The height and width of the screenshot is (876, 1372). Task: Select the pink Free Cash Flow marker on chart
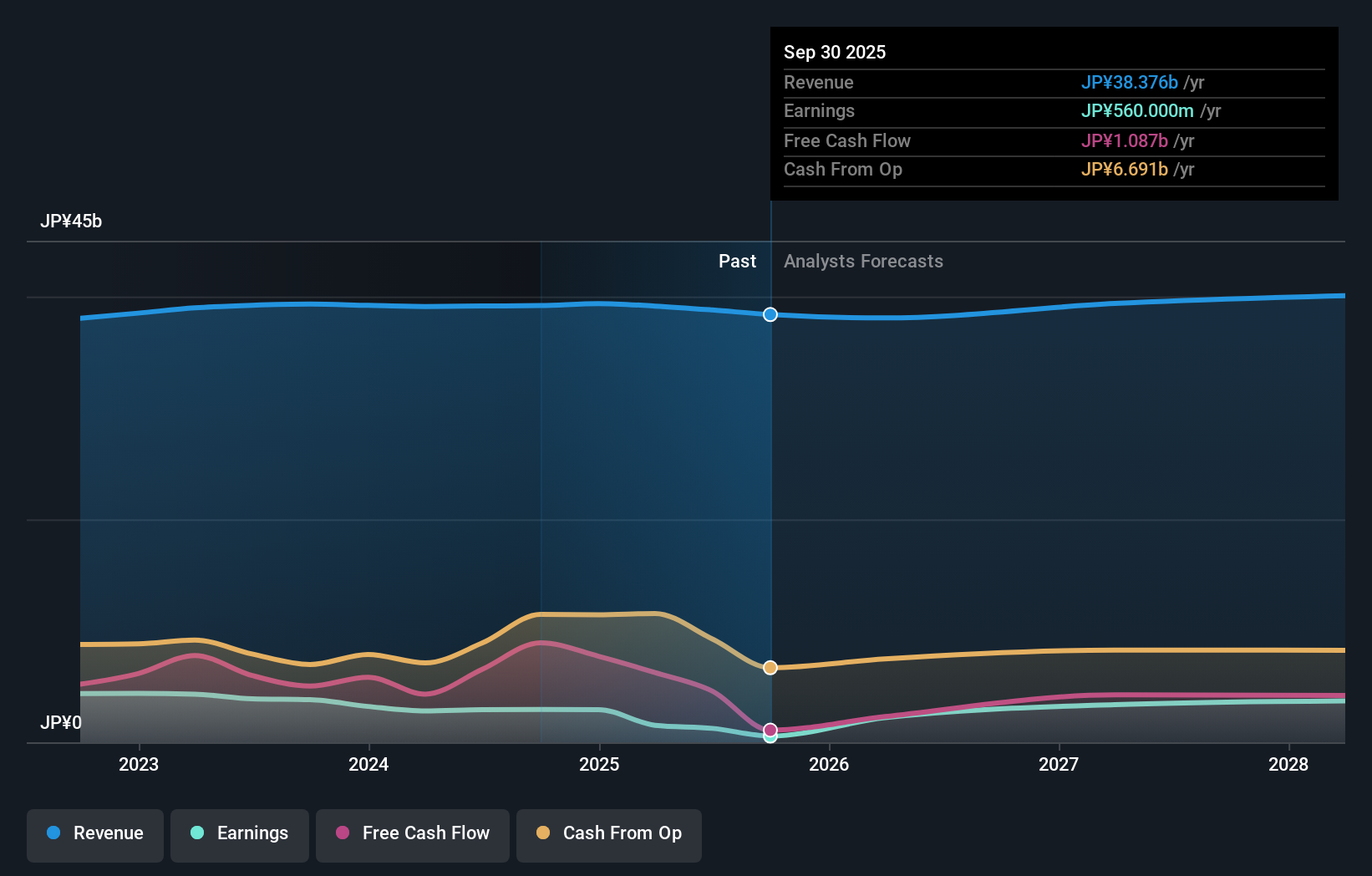(770, 730)
